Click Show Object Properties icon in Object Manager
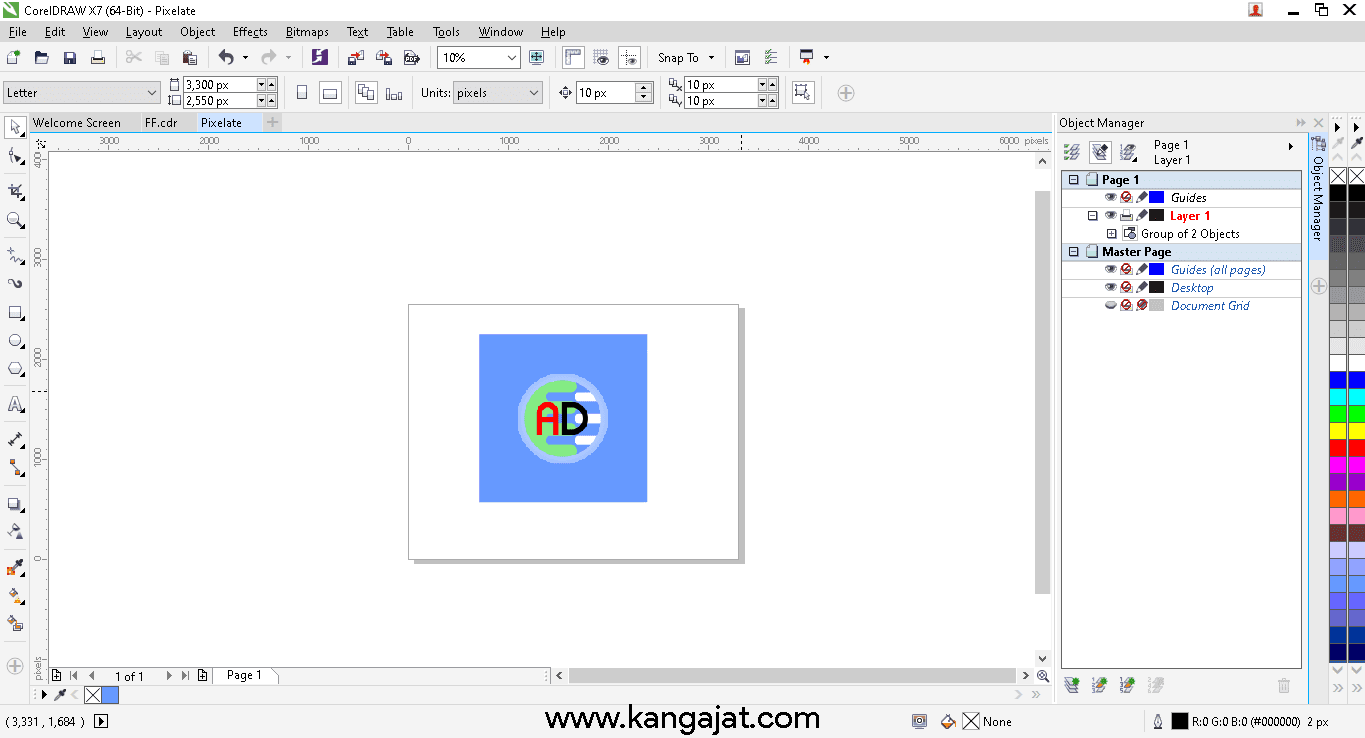Screen dimensions: 1365x738 1072,152
